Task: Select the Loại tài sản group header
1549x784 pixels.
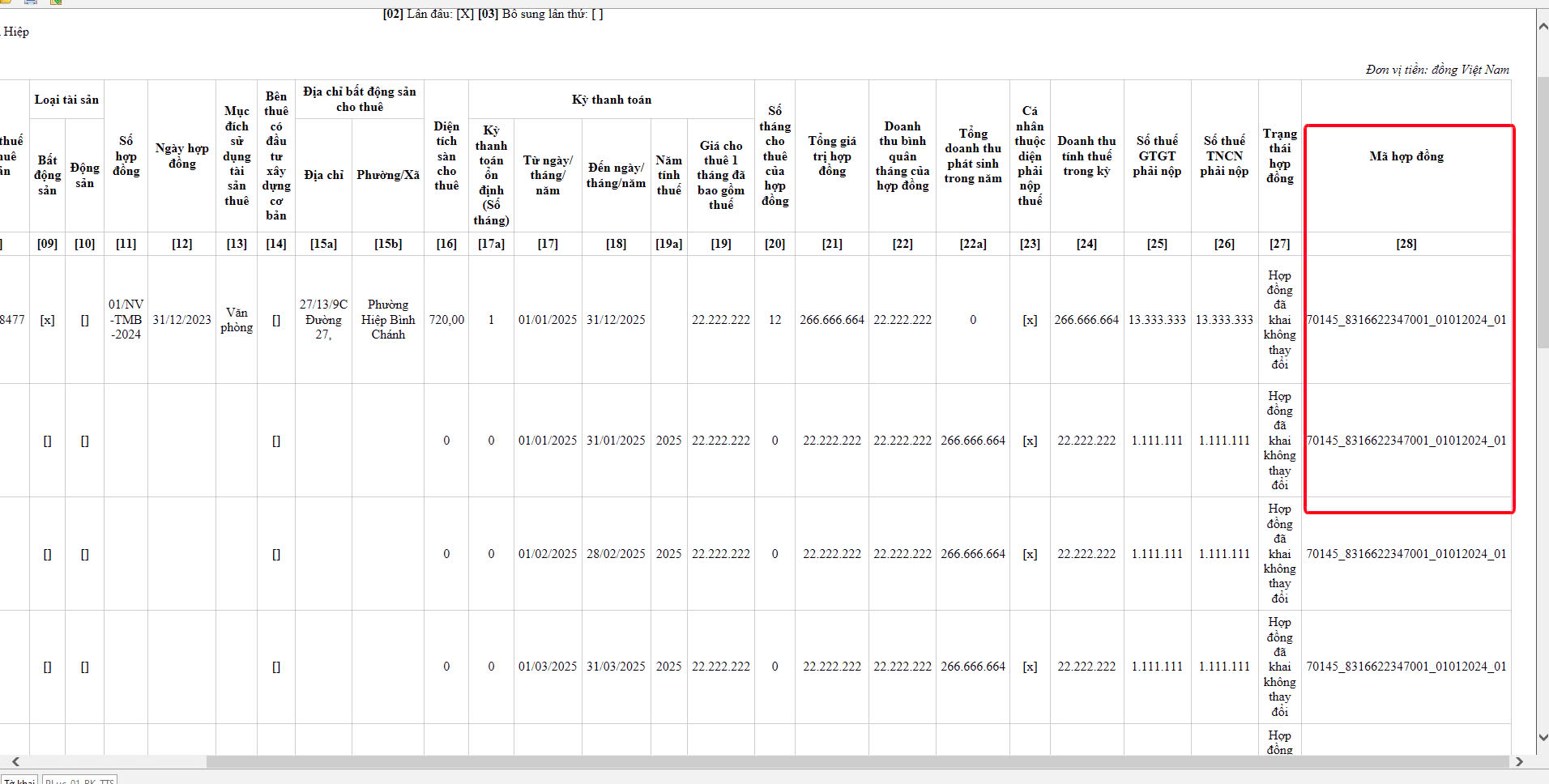Action: pyautogui.click(x=66, y=100)
